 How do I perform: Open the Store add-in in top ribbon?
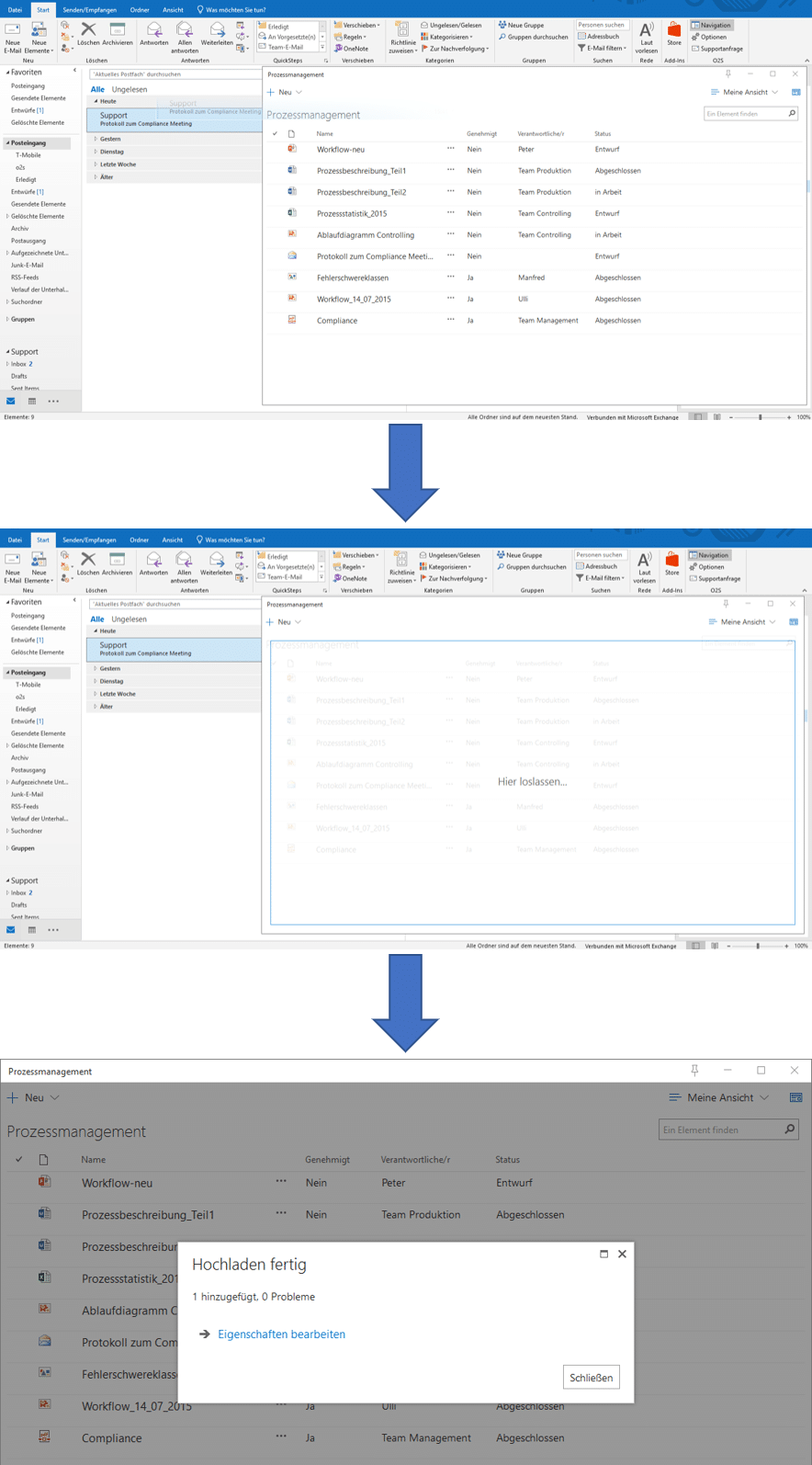tap(674, 34)
